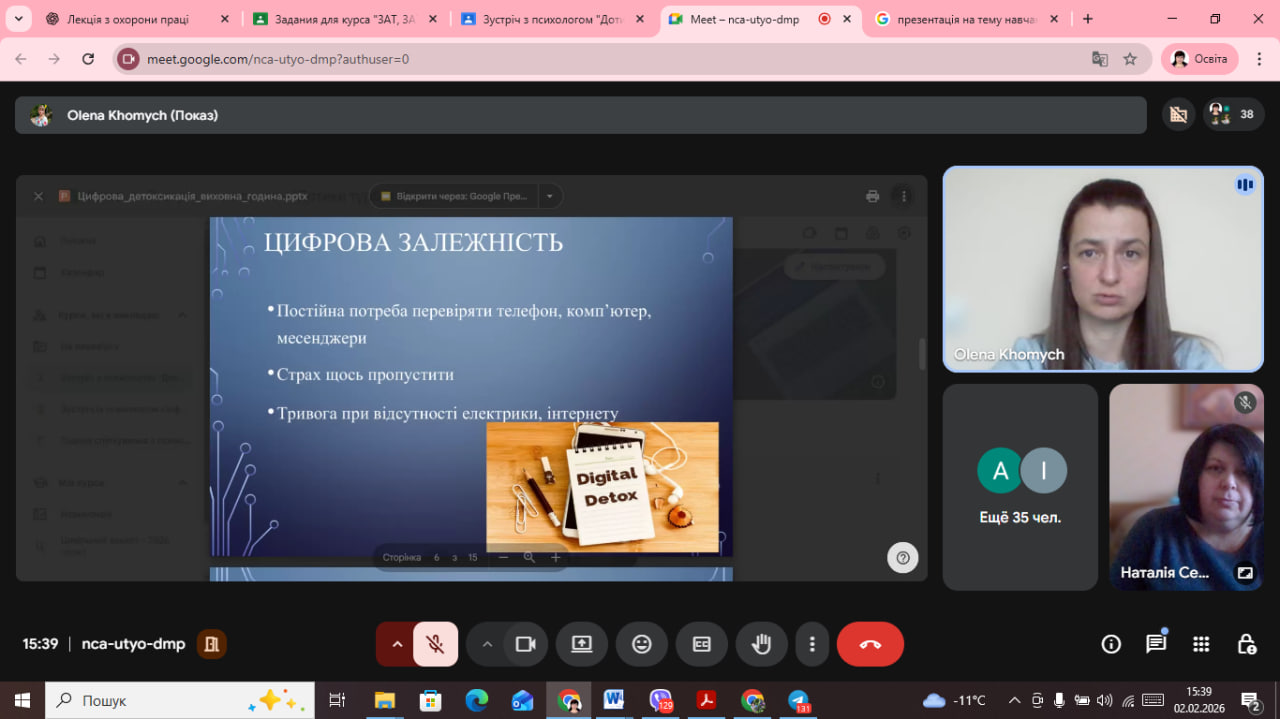Click the emoji reaction button
1280x719 pixels.
(642, 644)
